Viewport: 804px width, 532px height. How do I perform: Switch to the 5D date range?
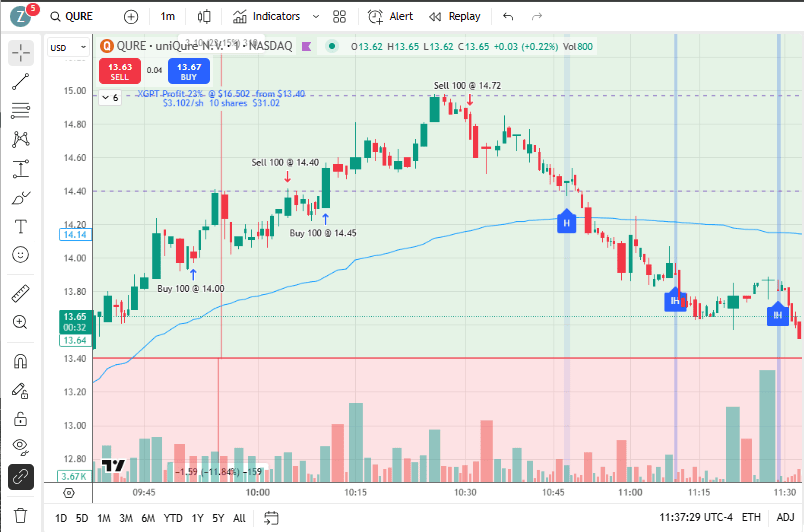tap(82, 518)
